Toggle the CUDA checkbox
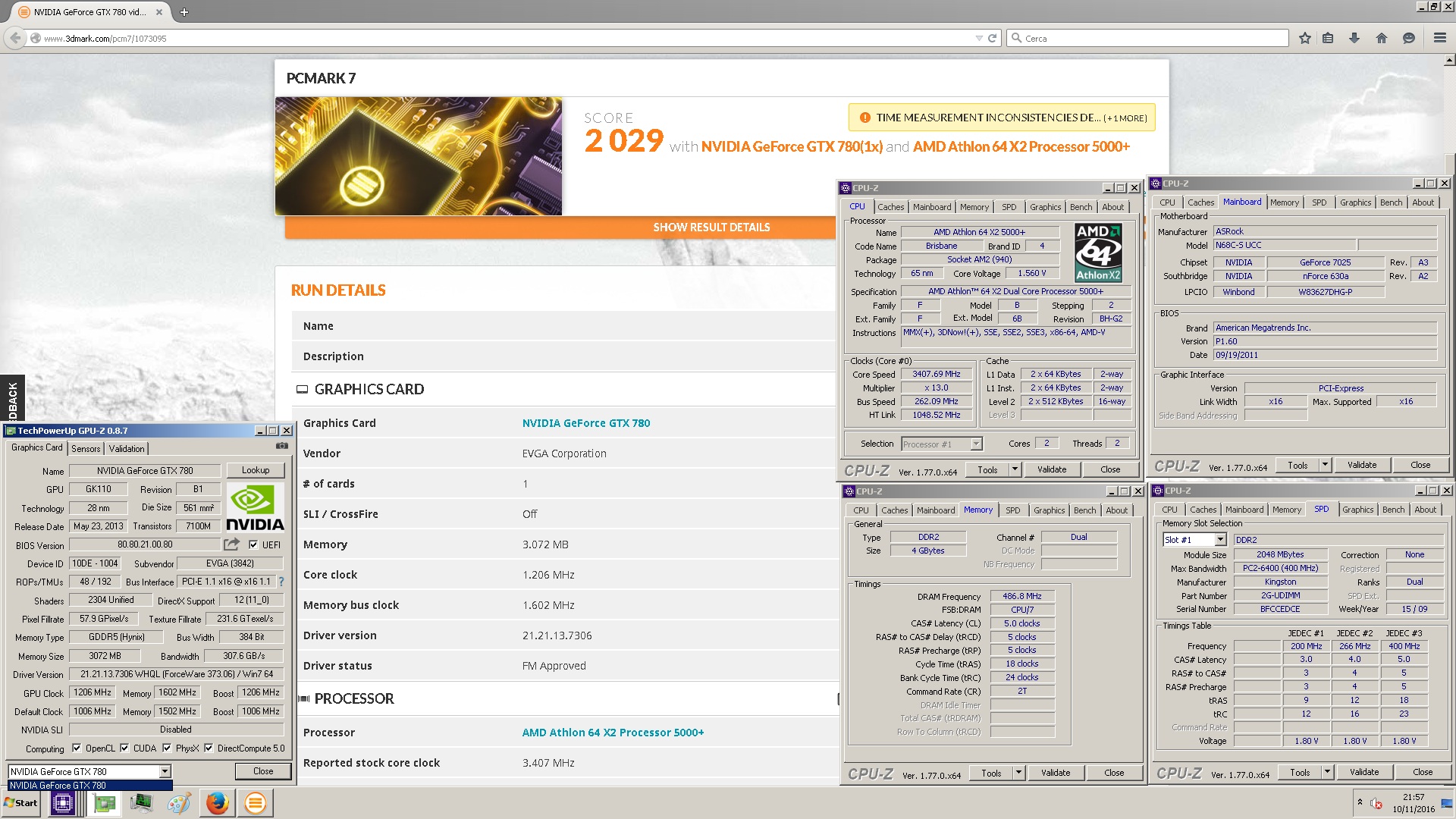 click(x=124, y=748)
